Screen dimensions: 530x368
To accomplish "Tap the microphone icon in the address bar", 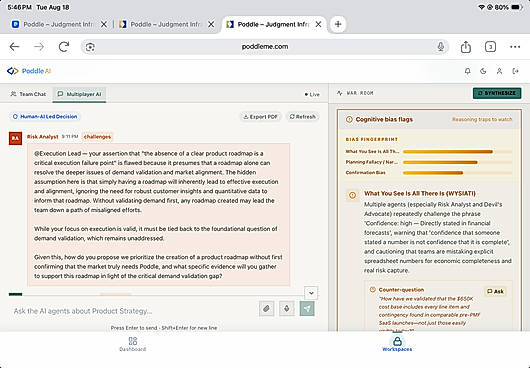I will 440,47.
